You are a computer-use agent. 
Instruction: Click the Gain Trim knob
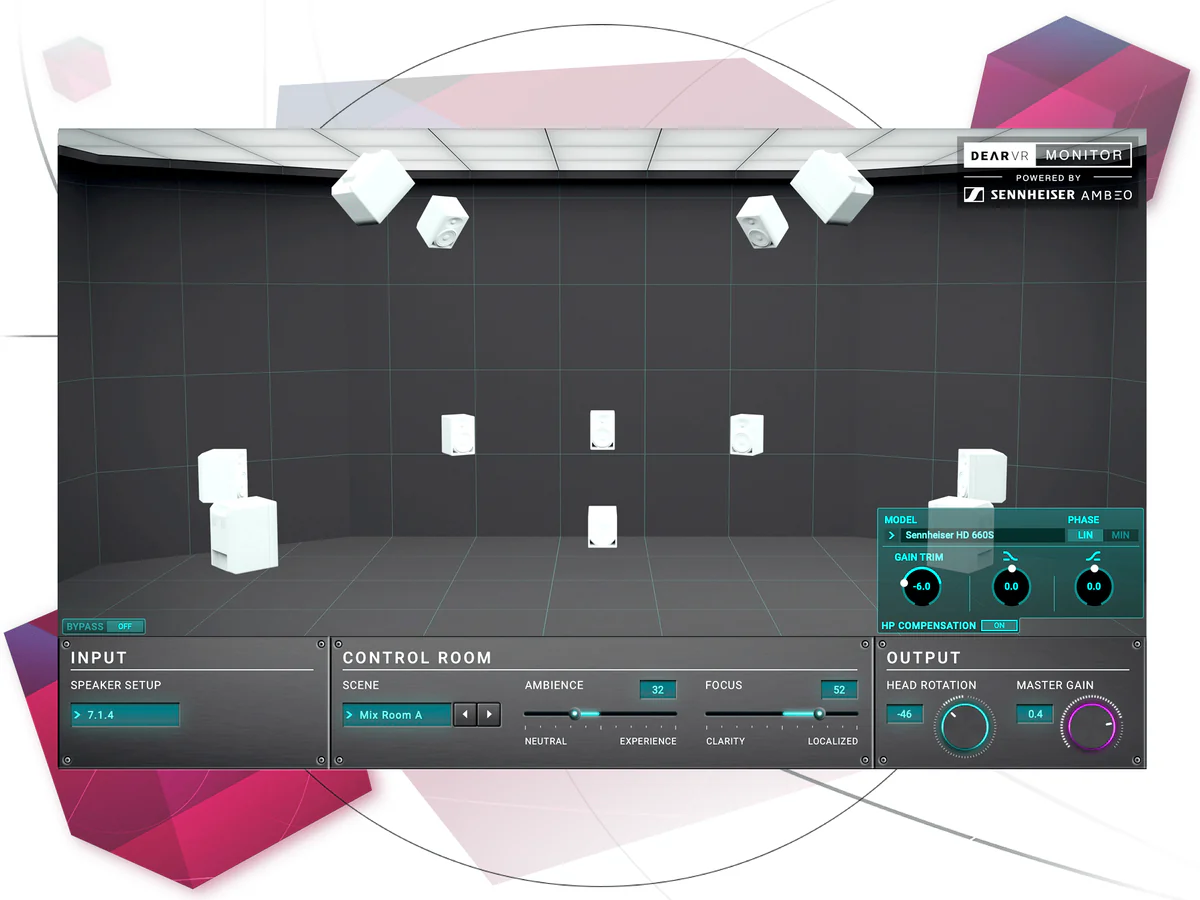[x=921, y=586]
